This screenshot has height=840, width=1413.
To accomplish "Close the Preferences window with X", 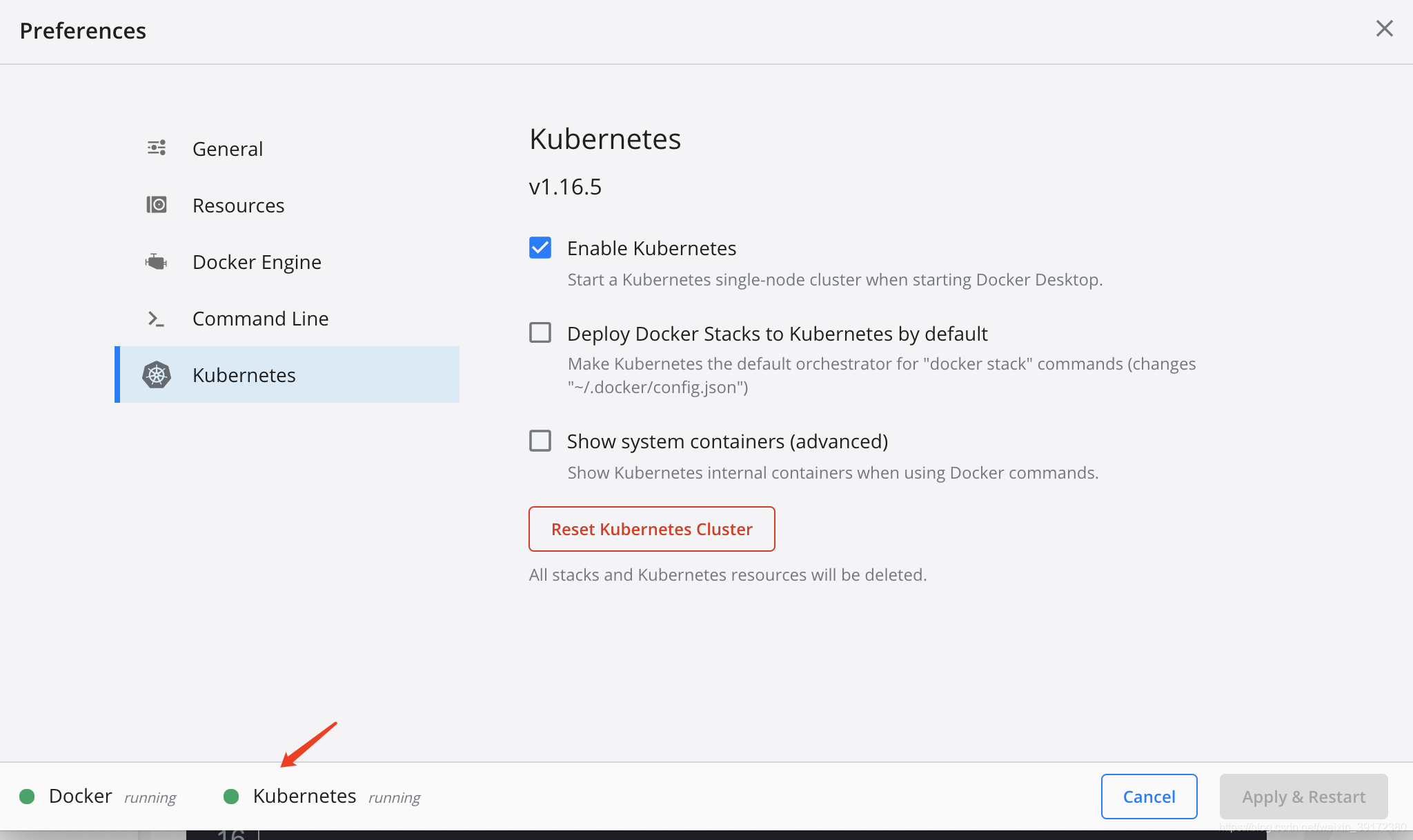I will [x=1384, y=29].
